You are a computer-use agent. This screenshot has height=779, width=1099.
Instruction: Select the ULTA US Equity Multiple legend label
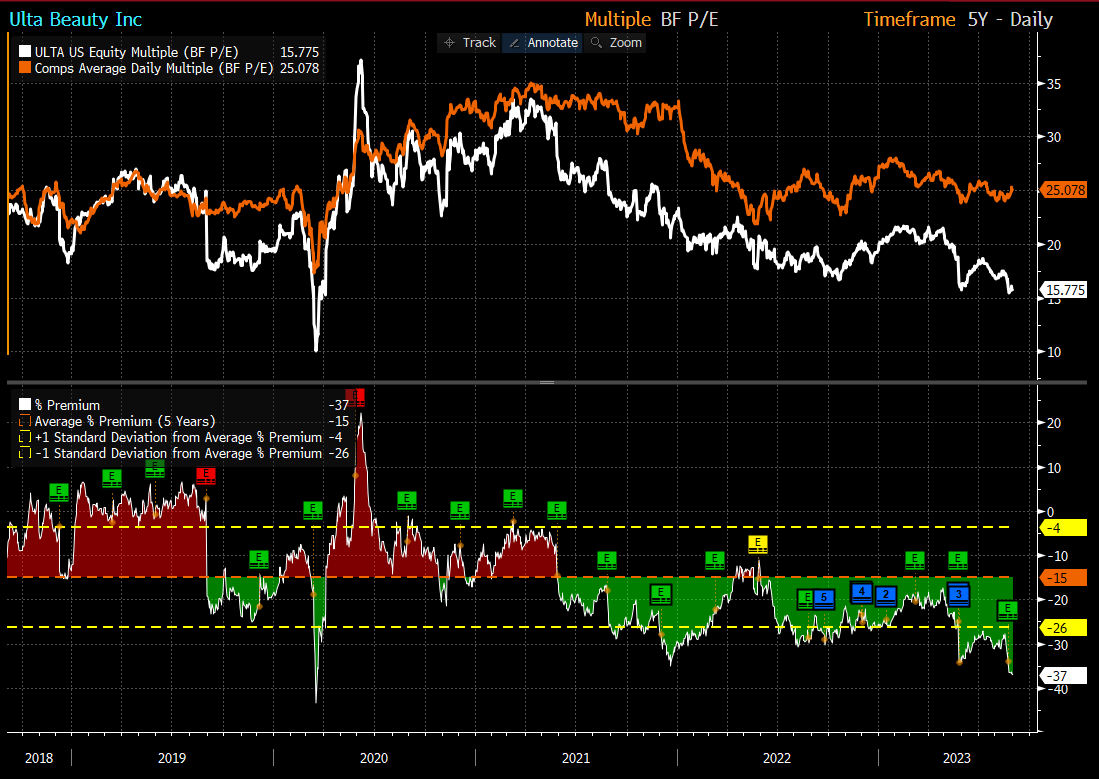pos(137,52)
